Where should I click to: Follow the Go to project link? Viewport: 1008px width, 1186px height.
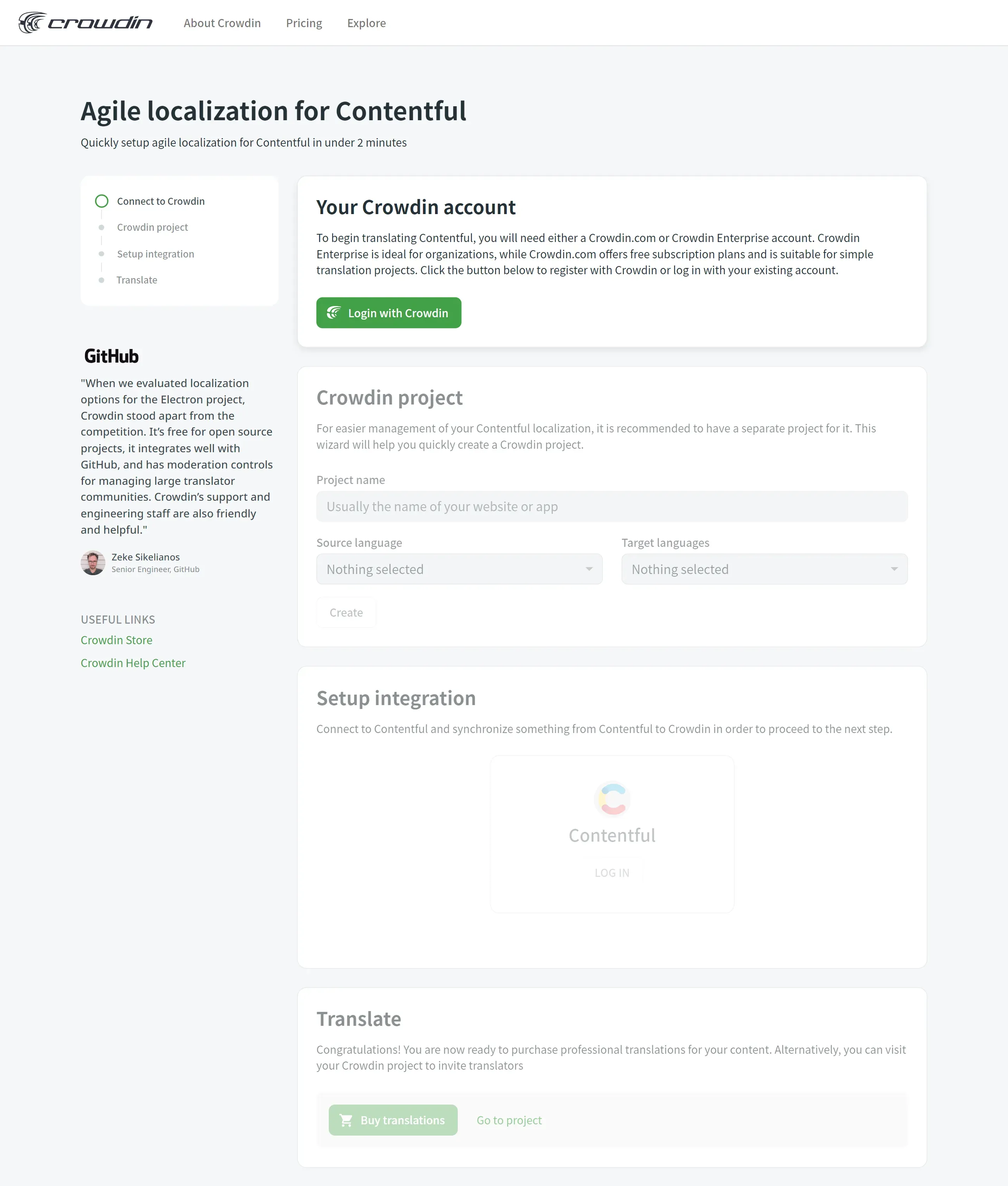pyautogui.click(x=509, y=1120)
